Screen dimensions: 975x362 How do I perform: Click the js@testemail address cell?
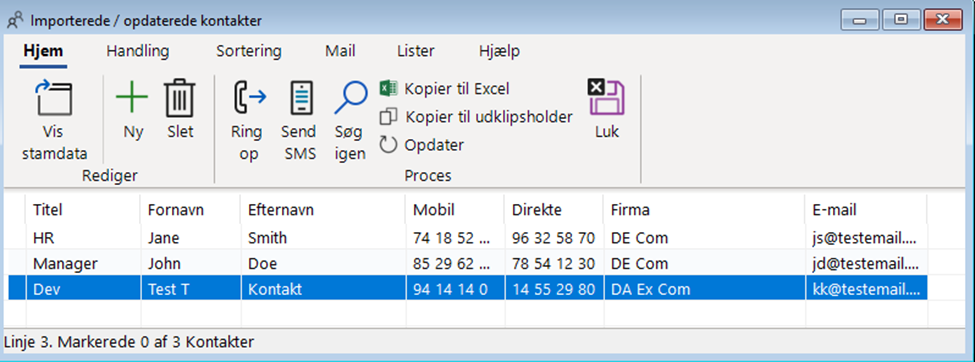[x=866, y=238]
